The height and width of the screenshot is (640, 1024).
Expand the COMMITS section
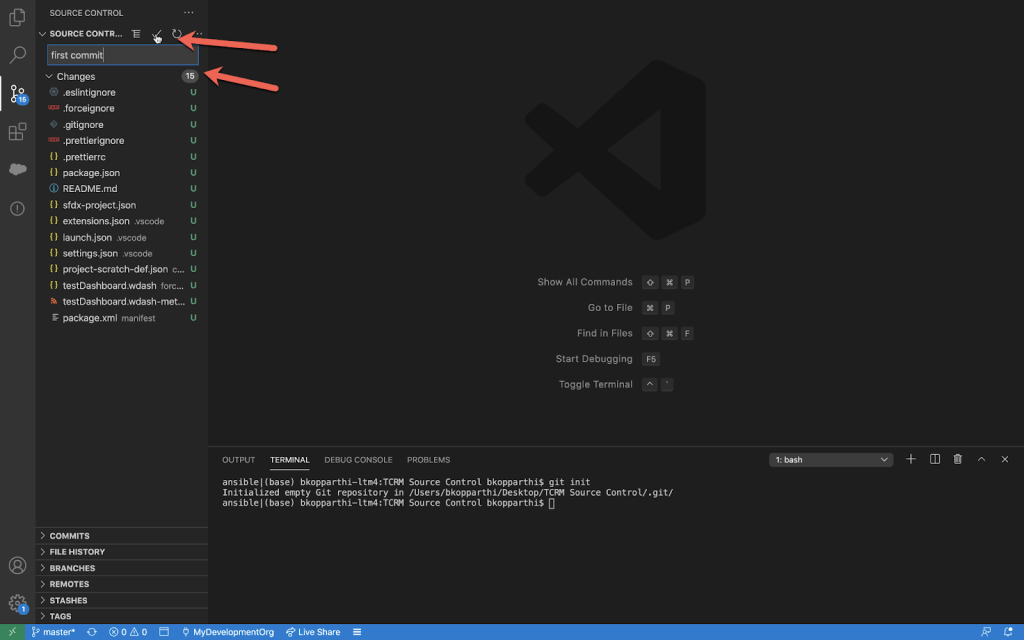click(x=69, y=536)
